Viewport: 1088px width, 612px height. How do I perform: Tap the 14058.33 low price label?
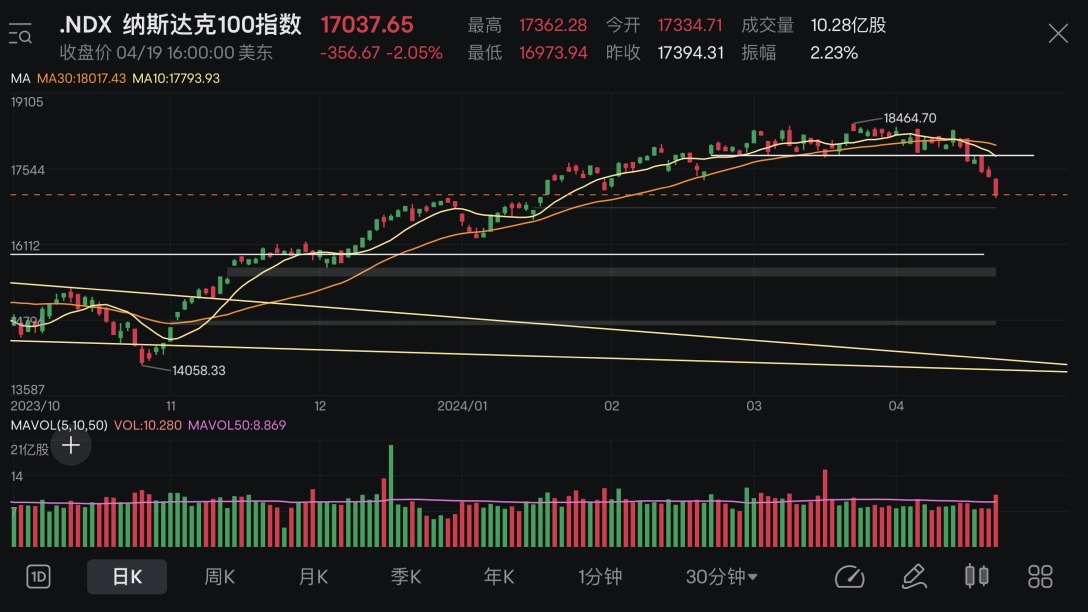(x=198, y=371)
